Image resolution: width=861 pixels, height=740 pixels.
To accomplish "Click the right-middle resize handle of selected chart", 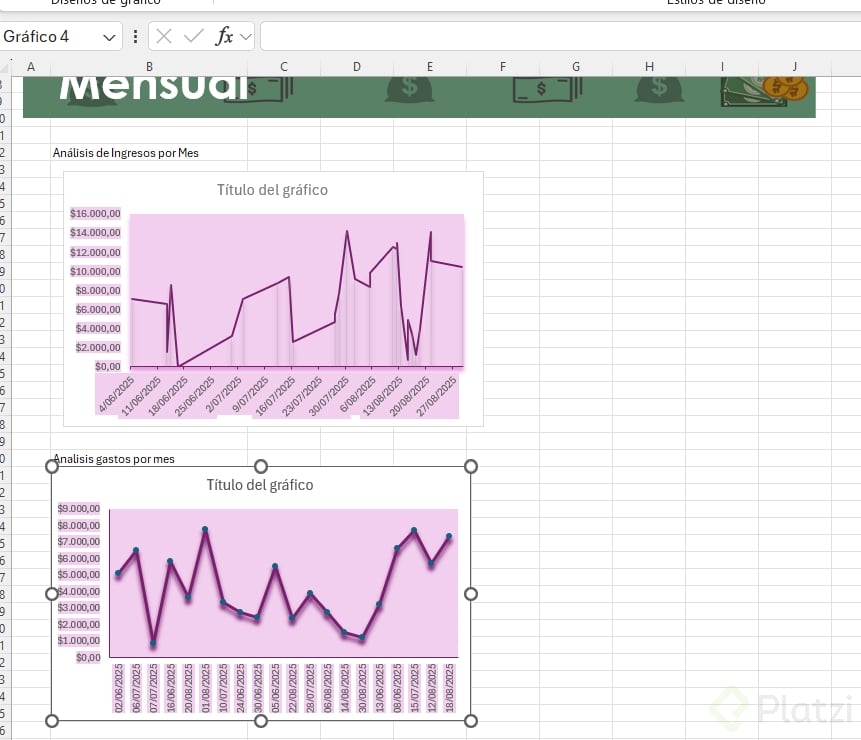I will (x=471, y=594).
